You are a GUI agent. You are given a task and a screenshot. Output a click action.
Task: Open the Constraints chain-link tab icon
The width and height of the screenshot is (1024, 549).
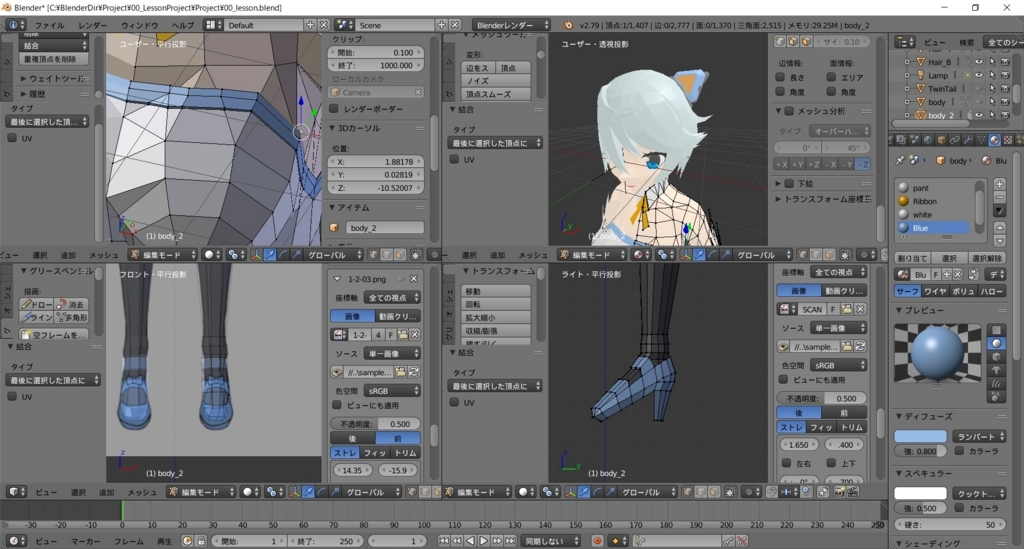pyautogui.click(x=954, y=140)
